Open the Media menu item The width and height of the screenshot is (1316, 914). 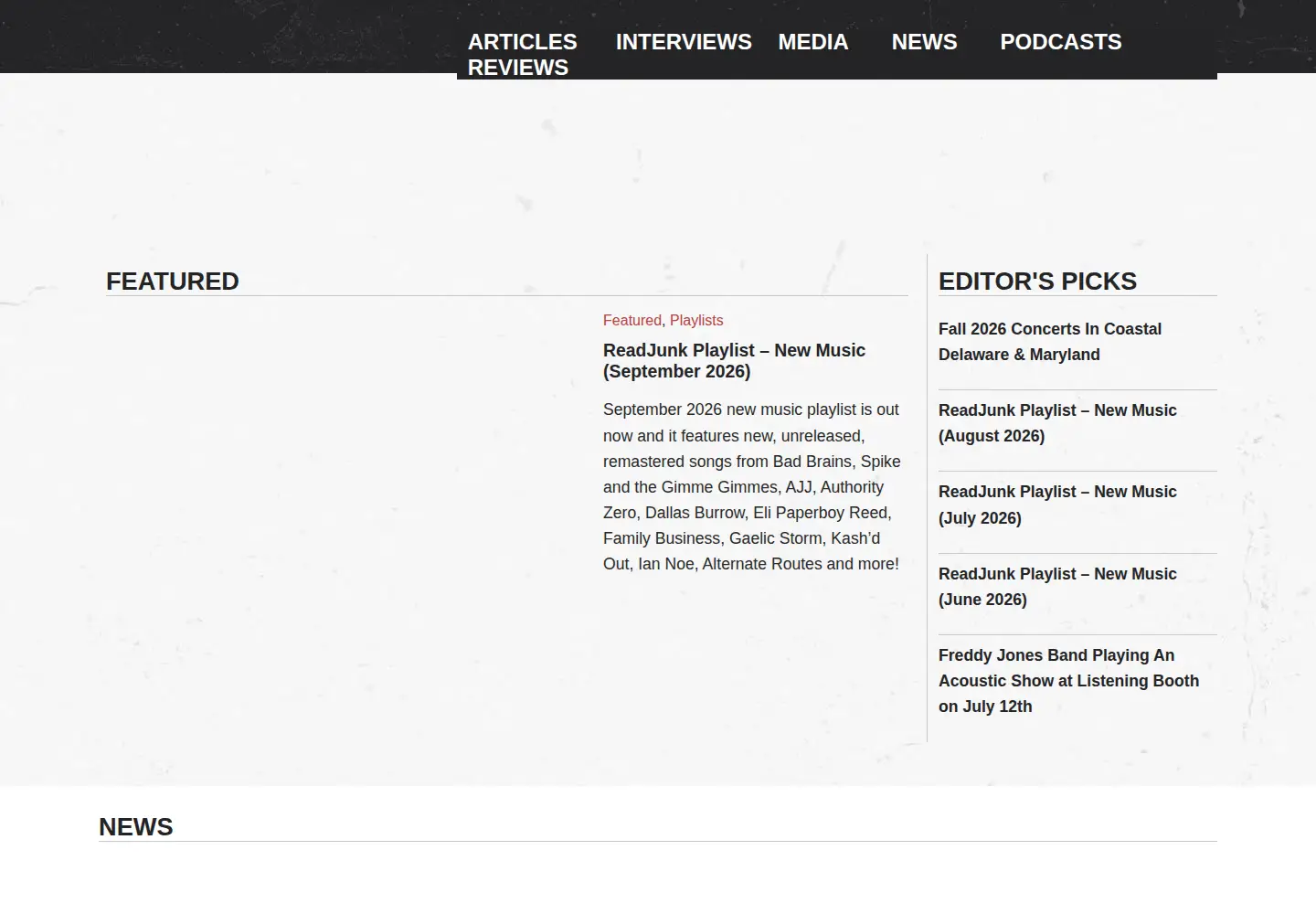coord(813,42)
